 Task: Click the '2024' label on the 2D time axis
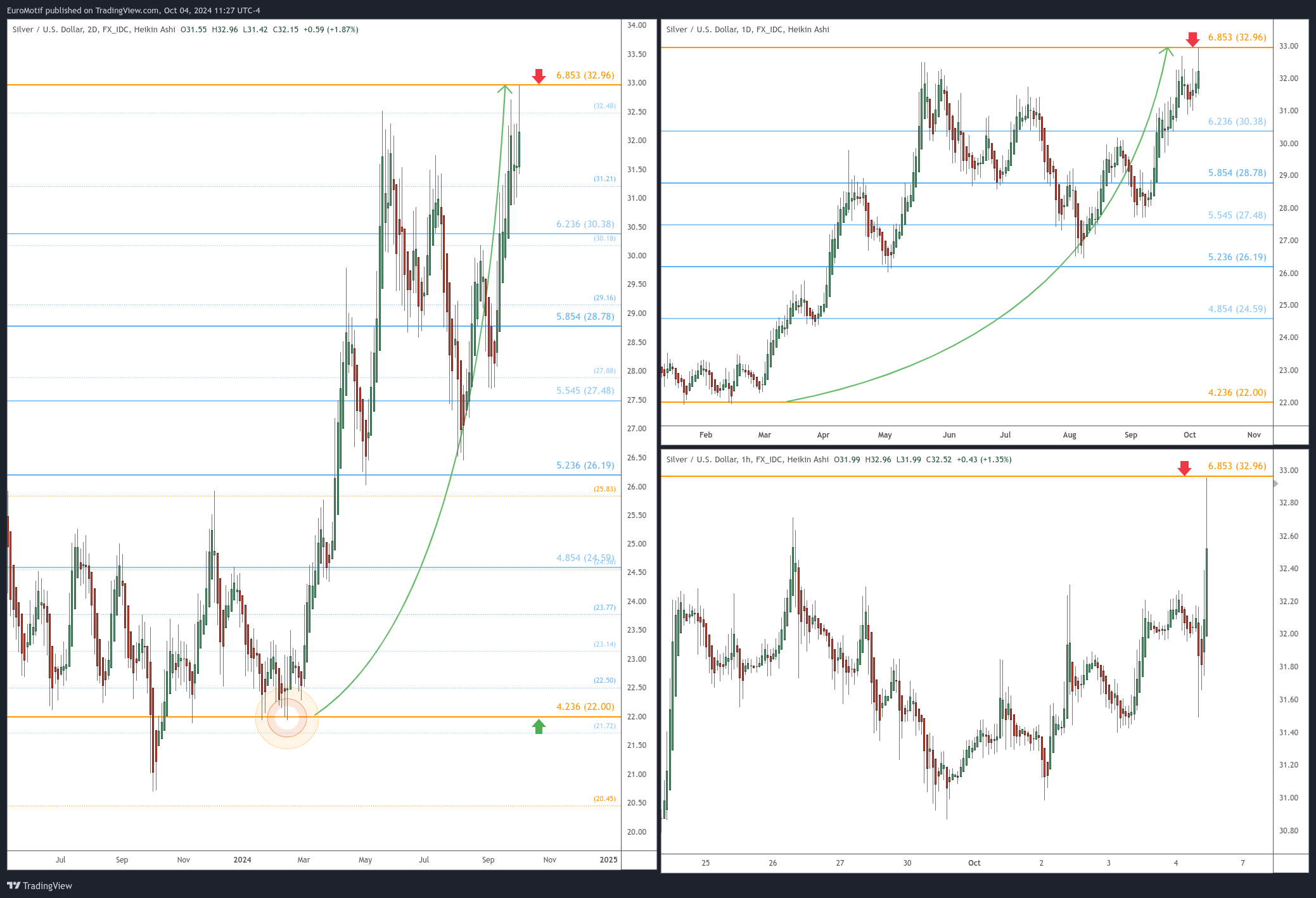click(242, 860)
